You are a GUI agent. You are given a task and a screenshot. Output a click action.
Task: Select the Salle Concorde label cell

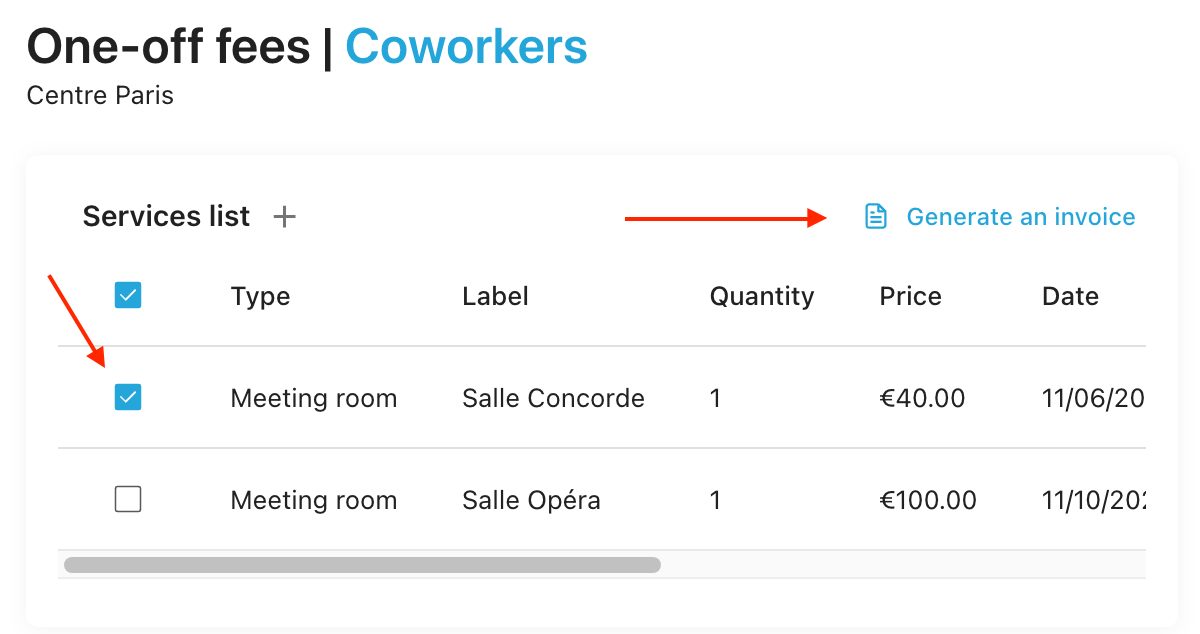[x=553, y=398]
